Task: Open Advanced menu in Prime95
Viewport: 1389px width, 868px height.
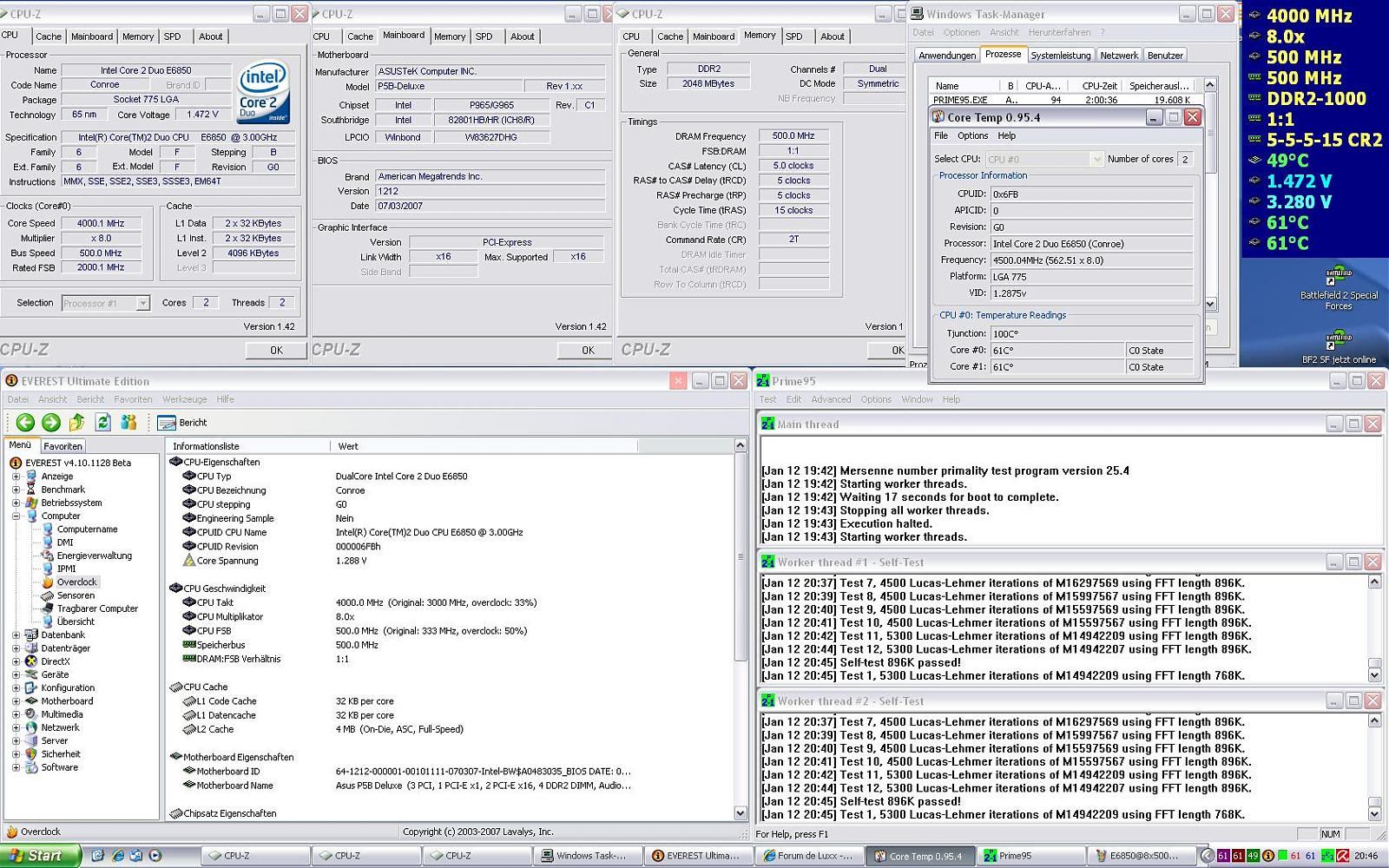Action: click(831, 399)
